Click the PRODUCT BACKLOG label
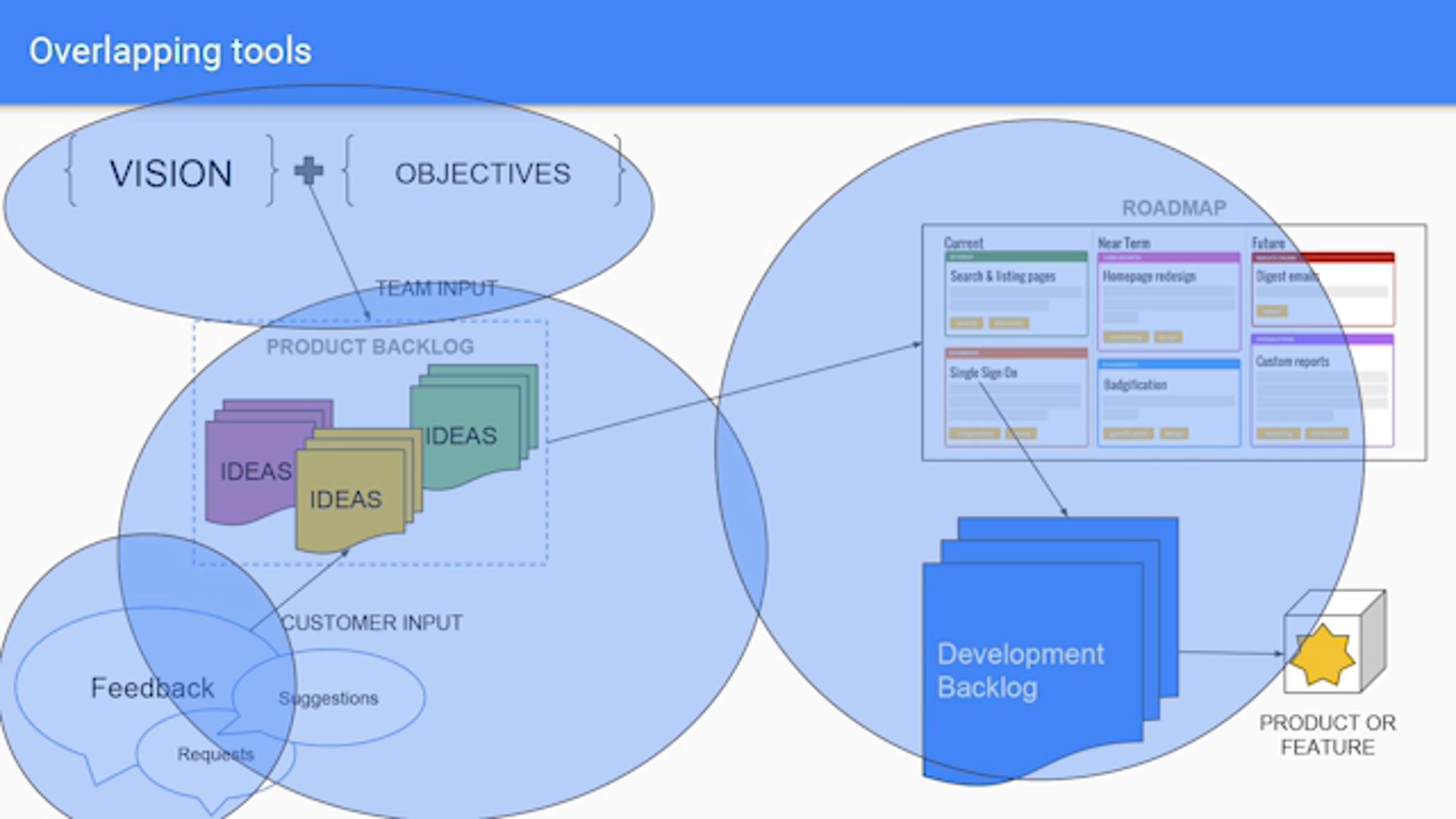Screen dimensions: 1456x819 pyautogui.click(x=370, y=346)
